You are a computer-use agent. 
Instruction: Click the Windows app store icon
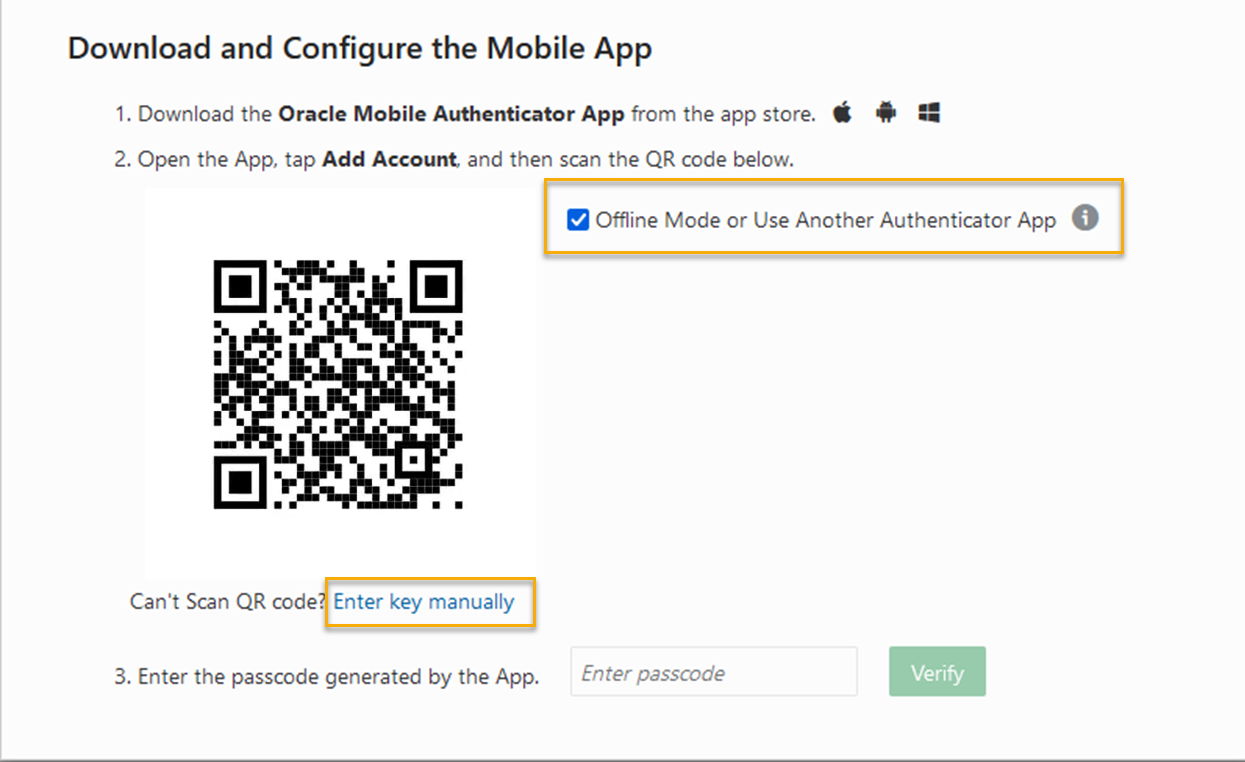pos(929,113)
